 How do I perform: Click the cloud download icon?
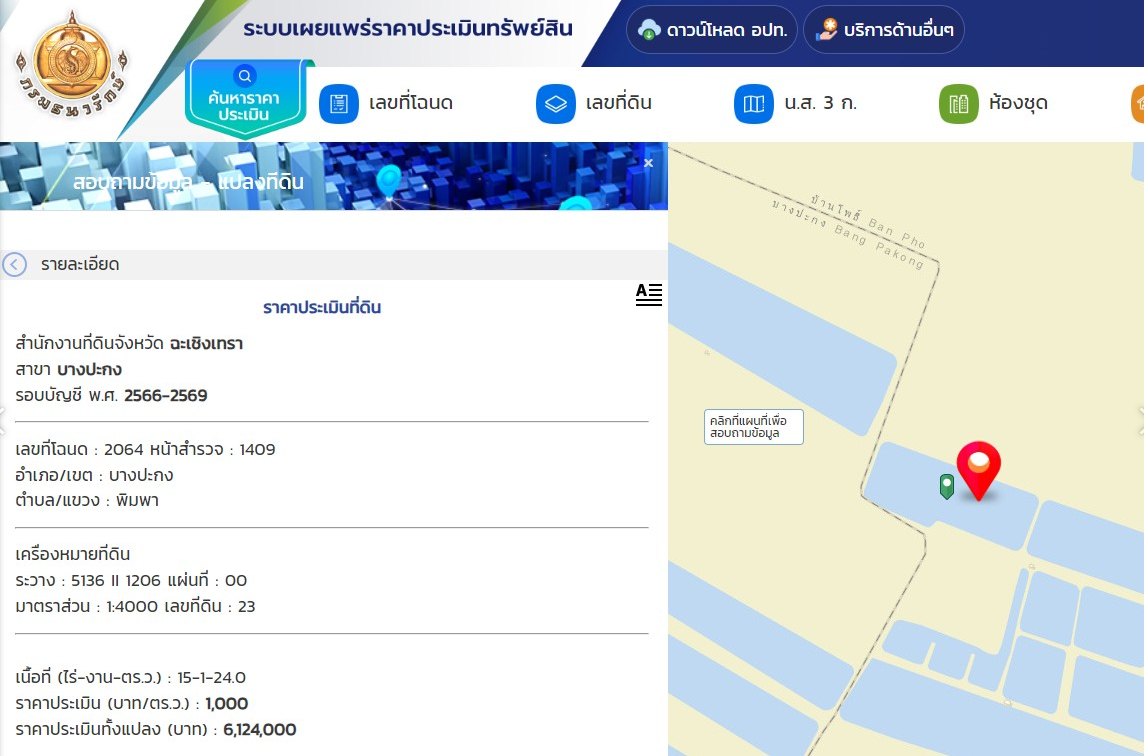(x=649, y=30)
